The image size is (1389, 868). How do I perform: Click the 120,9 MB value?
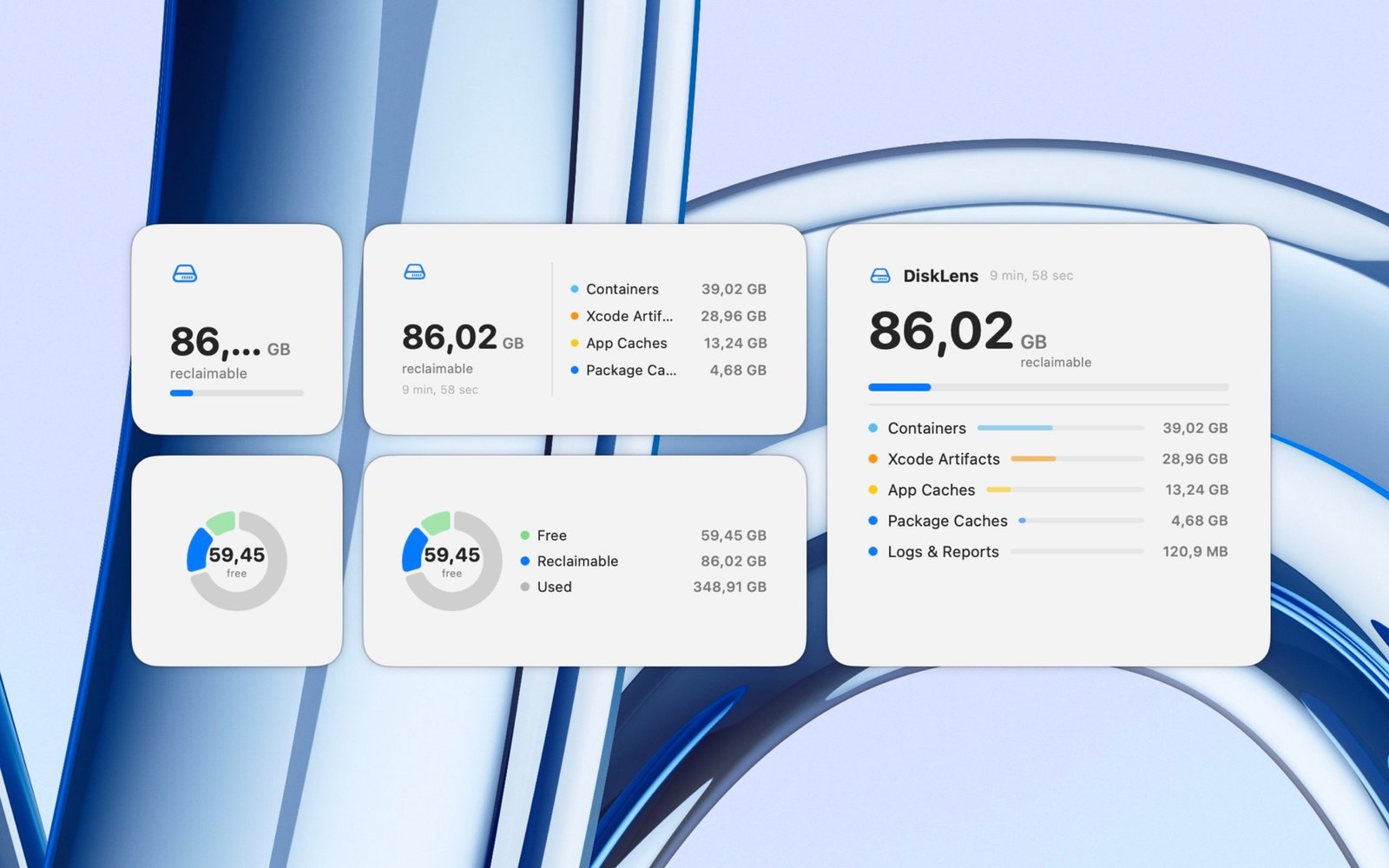coord(1195,551)
